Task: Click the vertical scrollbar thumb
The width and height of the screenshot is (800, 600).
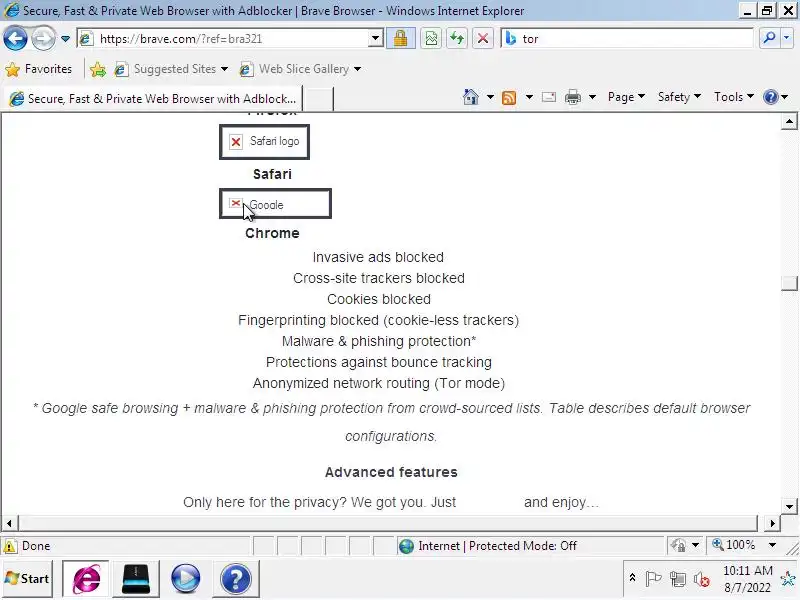Action: coord(789,283)
